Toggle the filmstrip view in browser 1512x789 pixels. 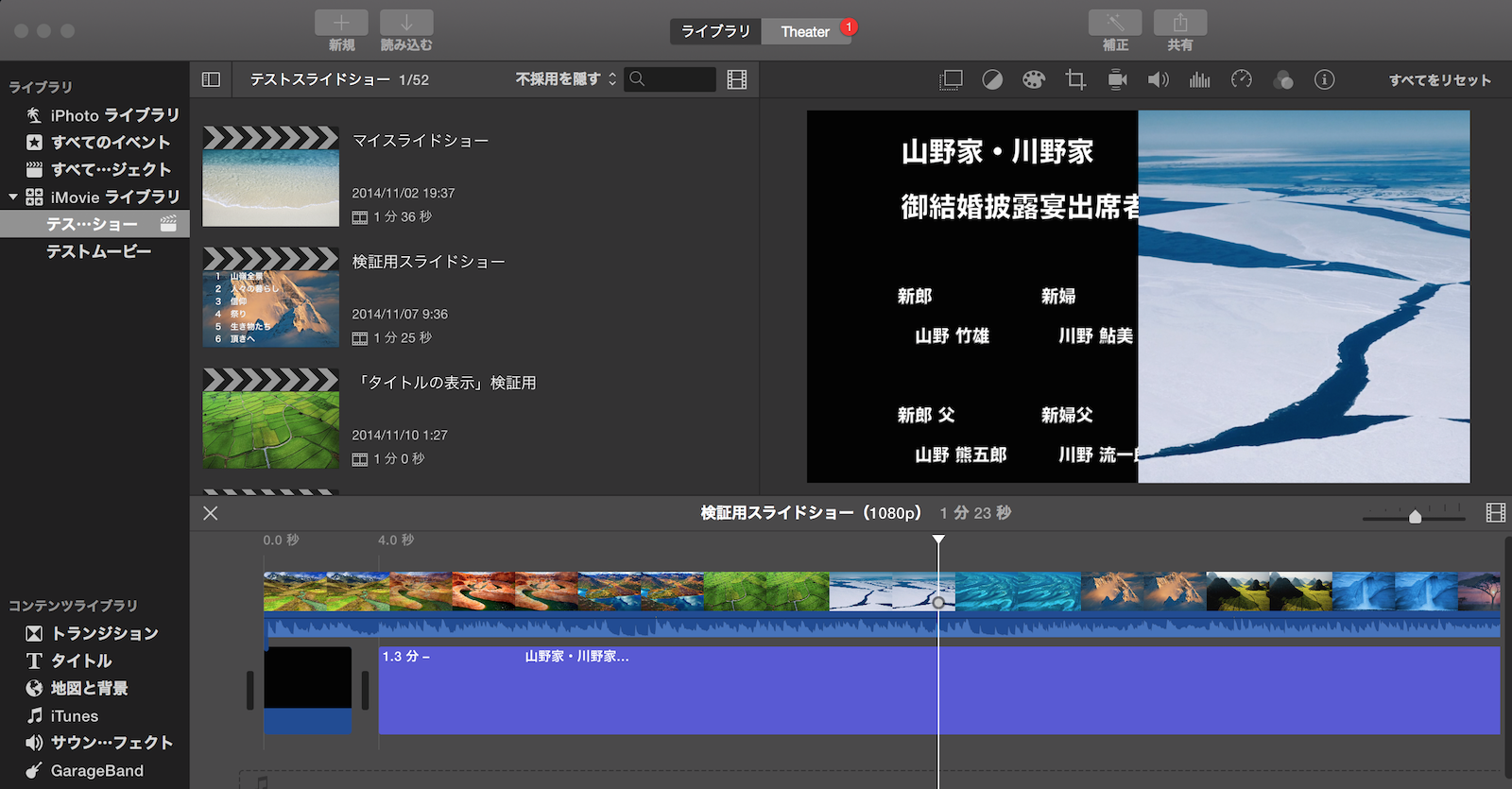[737, 80]
